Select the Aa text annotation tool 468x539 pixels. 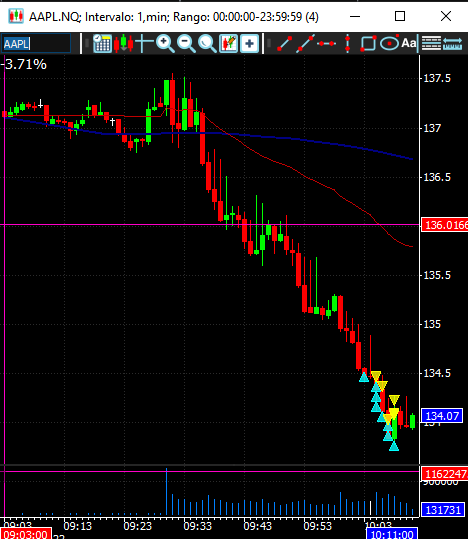[x=409, y=43]
